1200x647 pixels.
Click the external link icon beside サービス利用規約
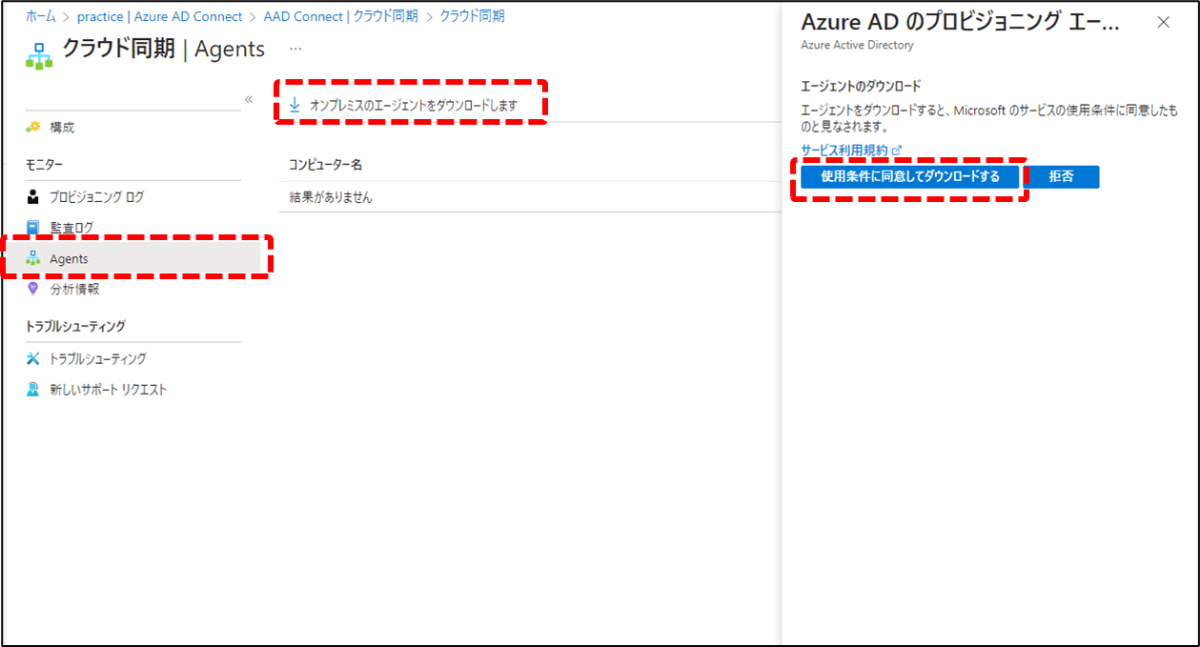tap(897, 150)
